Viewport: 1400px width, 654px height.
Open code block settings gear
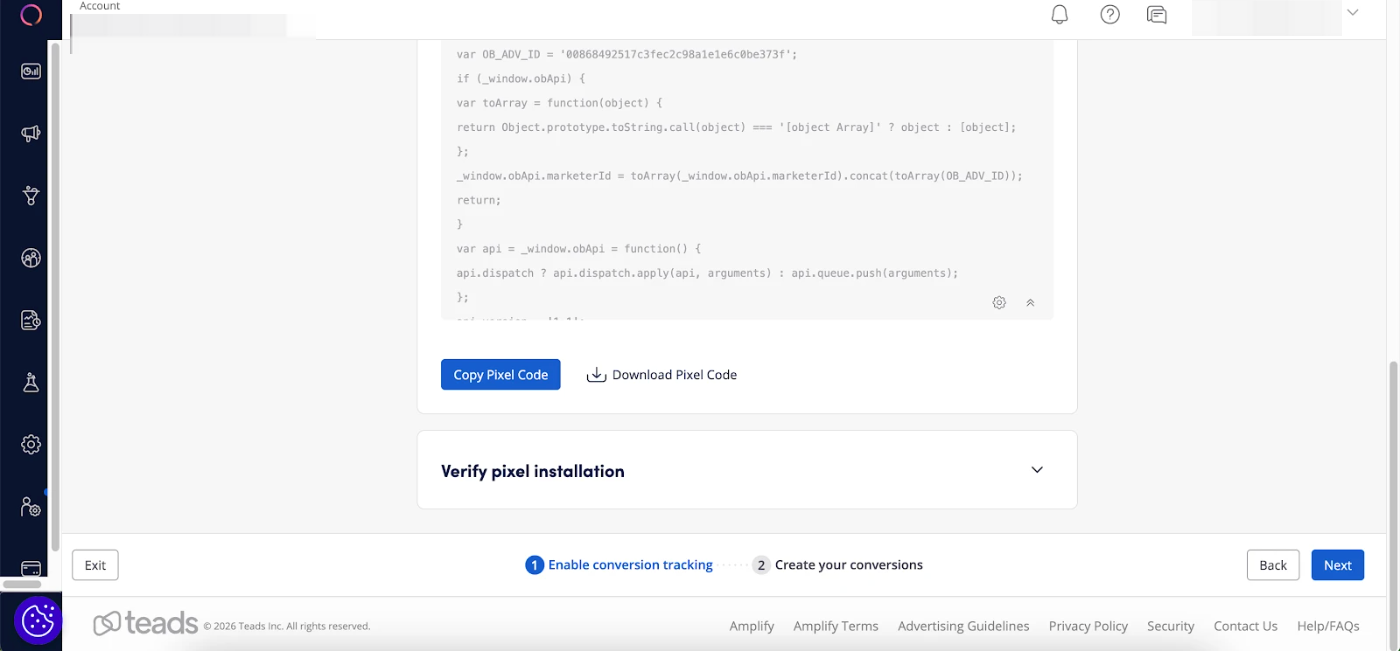click(999, 303)
